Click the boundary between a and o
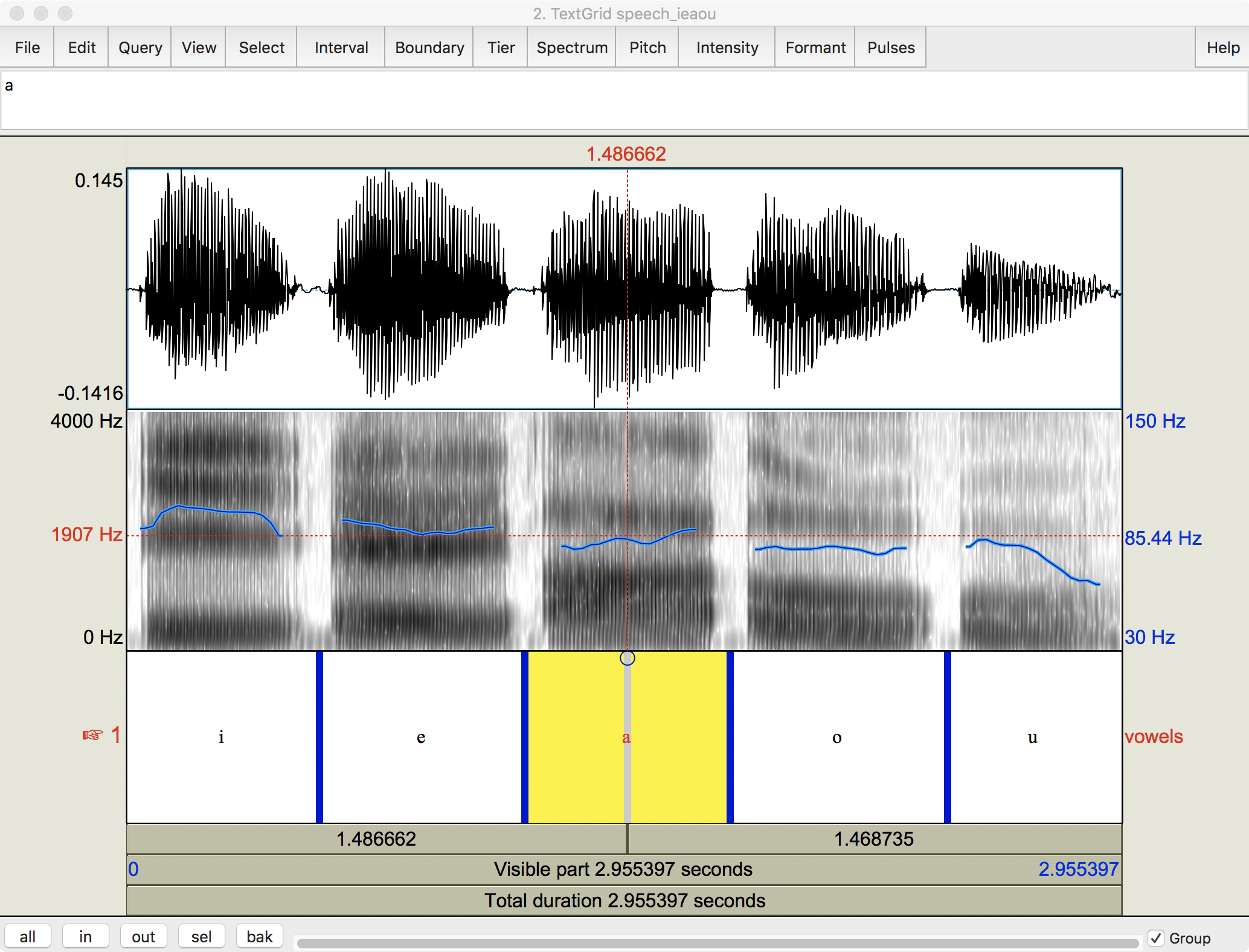The width and height of the screenshot is (1249, 952). coord(730,737)
